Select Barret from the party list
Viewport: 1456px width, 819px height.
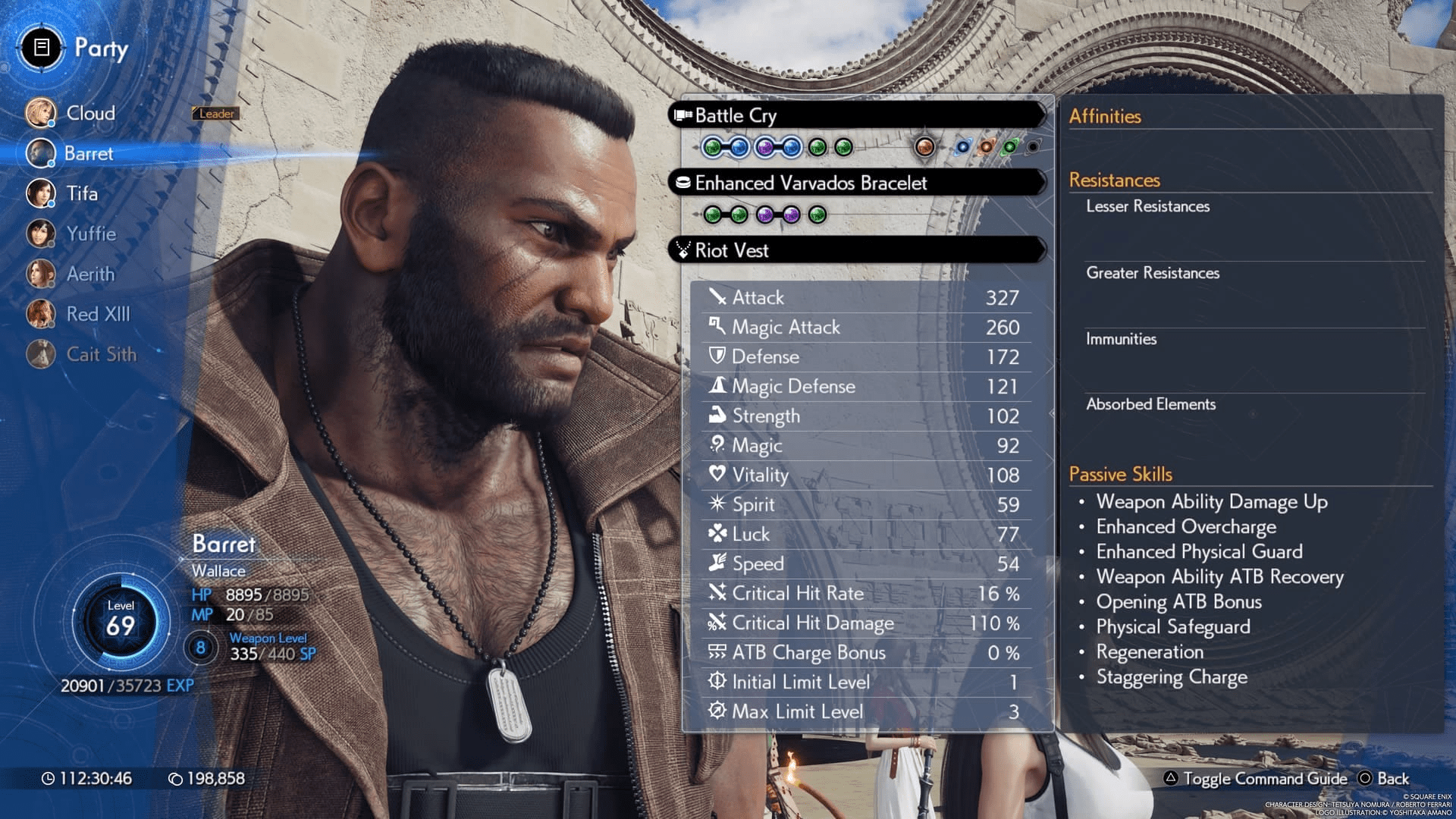coord(87,152)
